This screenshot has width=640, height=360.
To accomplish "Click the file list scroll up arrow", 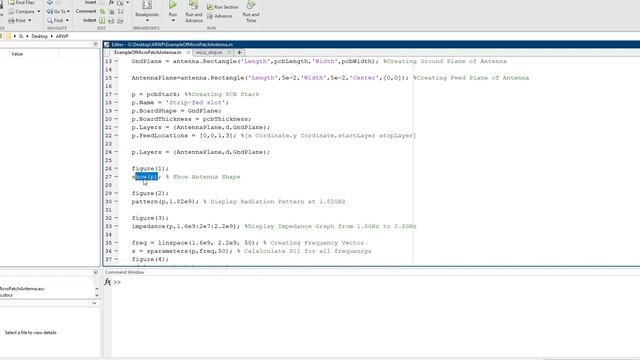I will [x=97, y=289].
